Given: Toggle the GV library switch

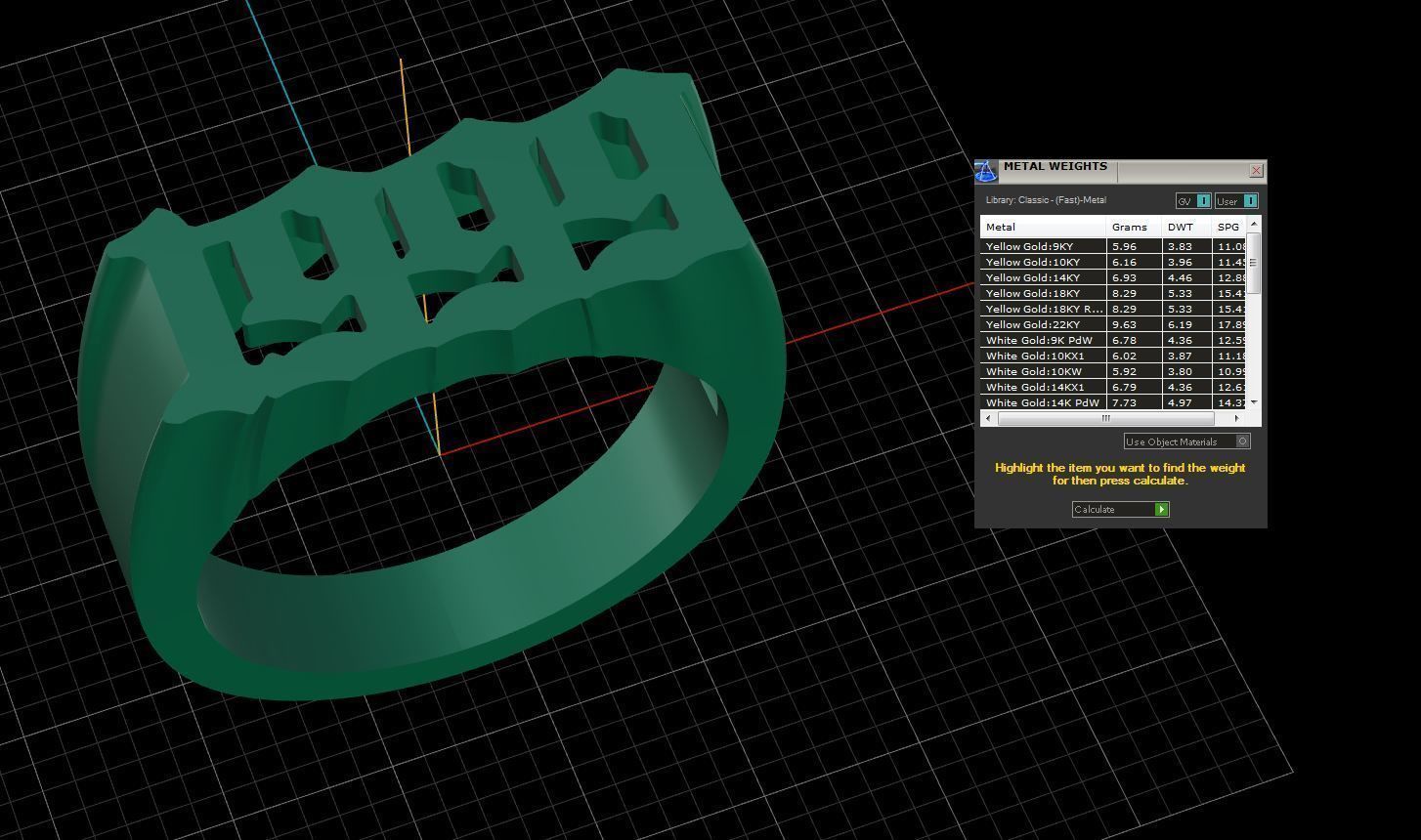Looking at the screenshot, I should click(1193, 201).
